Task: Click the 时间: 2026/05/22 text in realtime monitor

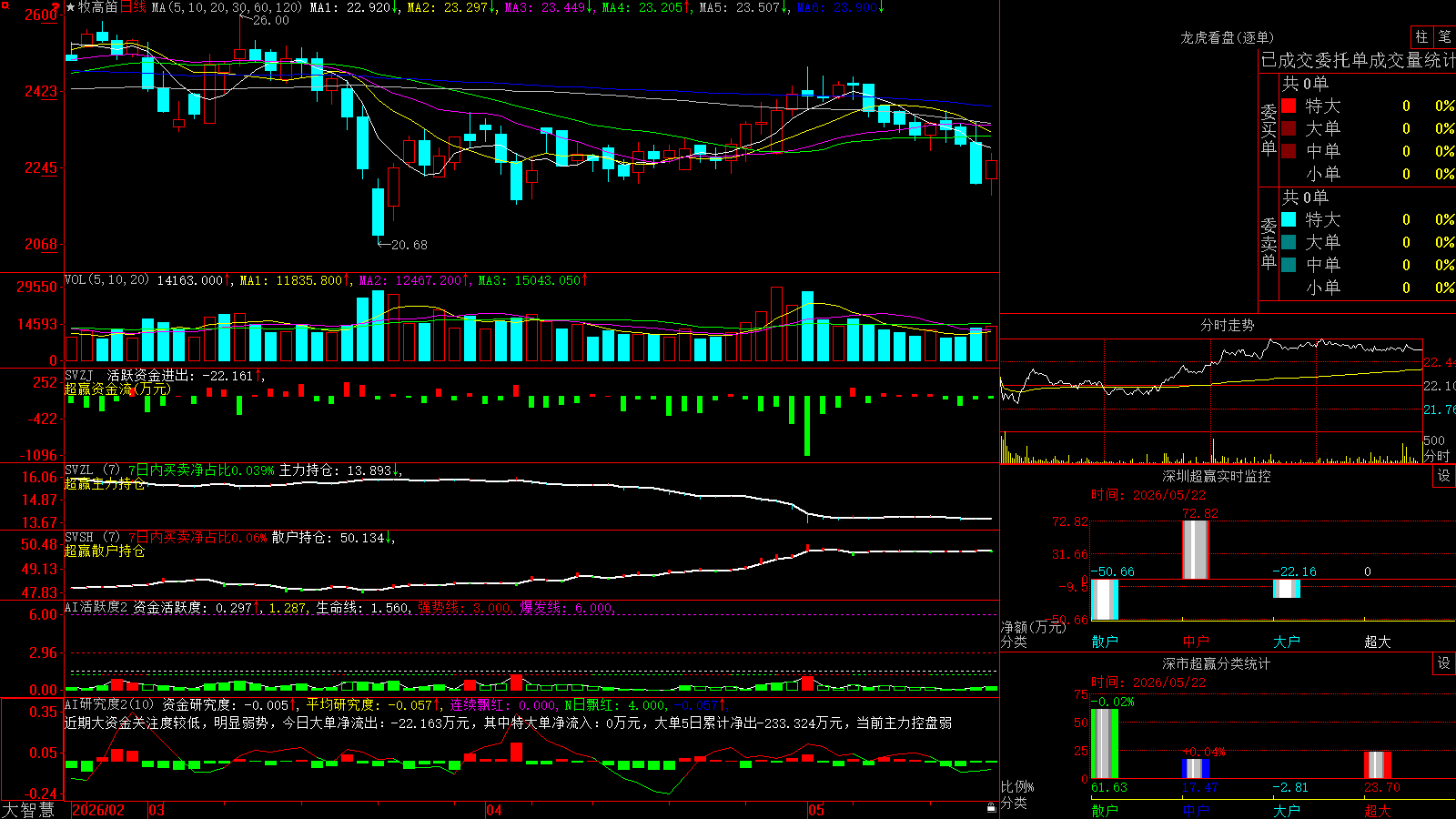Action: pos(1148,495)
